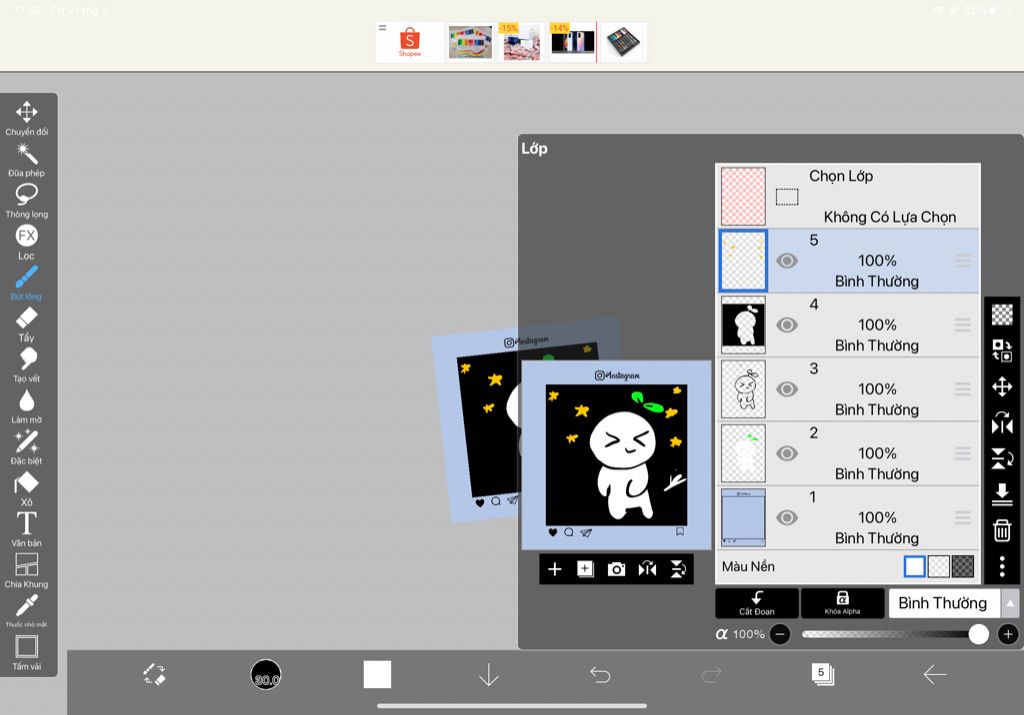The width and height of the screenshot is (1024, 715).
Task: Select the Bút lông brush tool
Action: 27,283
